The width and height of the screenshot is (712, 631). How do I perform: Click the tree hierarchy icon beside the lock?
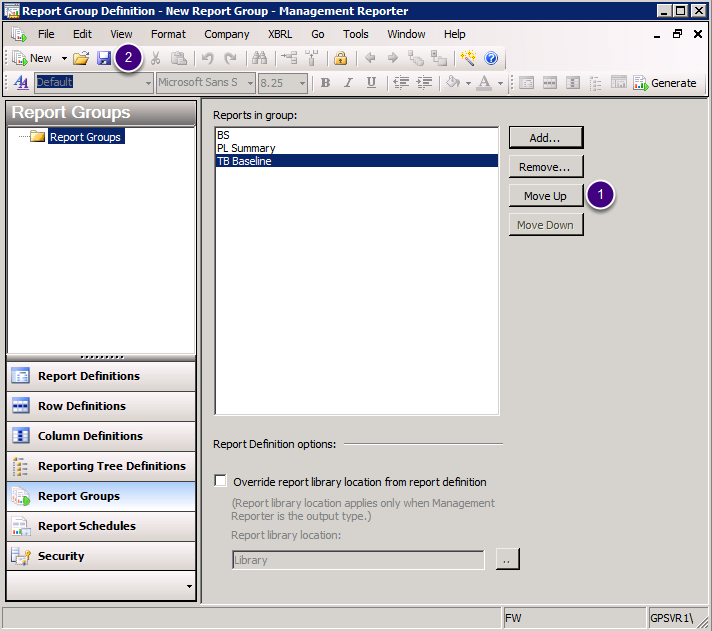pos(312,58)
